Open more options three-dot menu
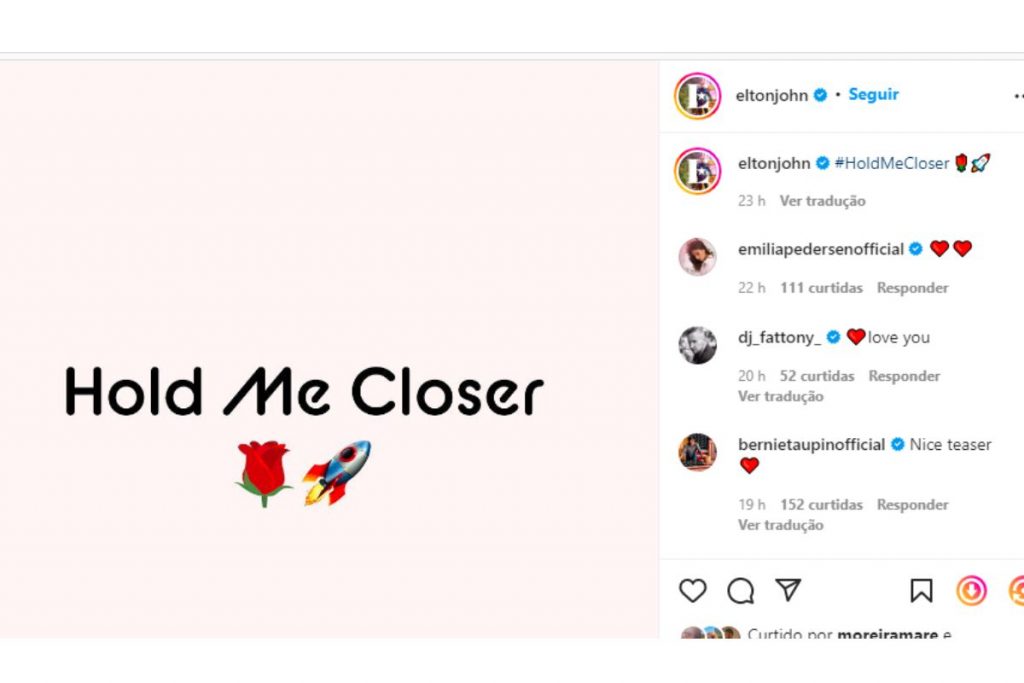 click(1018, 96)
